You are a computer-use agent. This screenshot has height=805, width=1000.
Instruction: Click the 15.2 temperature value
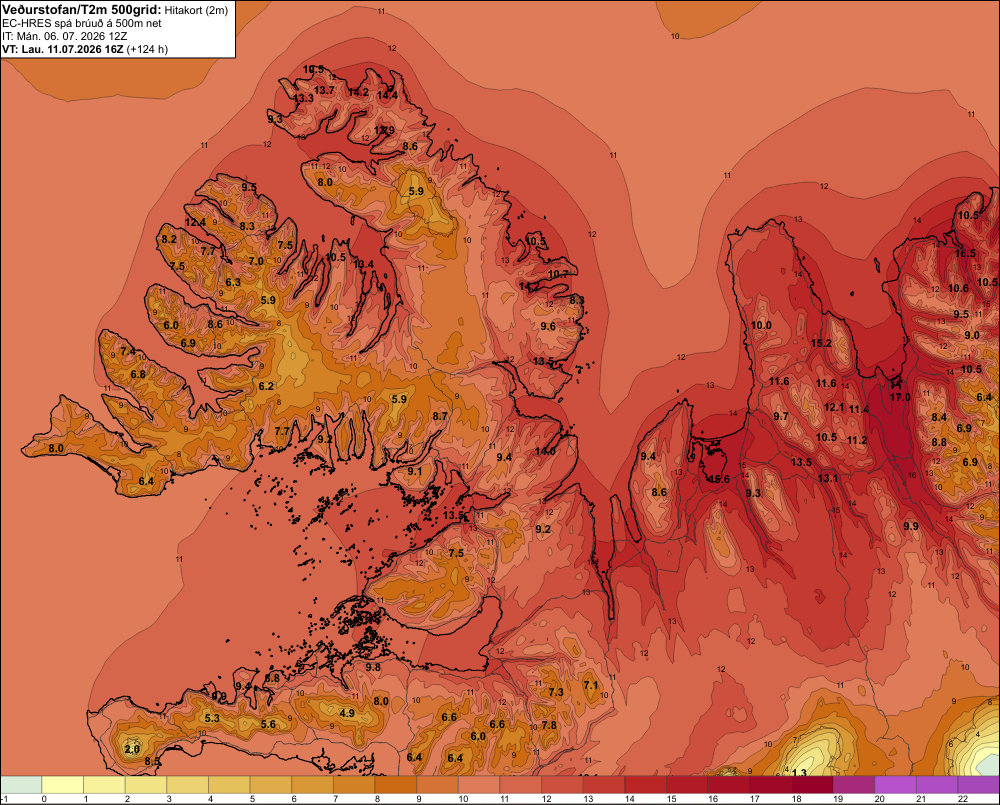[x=821, y=343]
